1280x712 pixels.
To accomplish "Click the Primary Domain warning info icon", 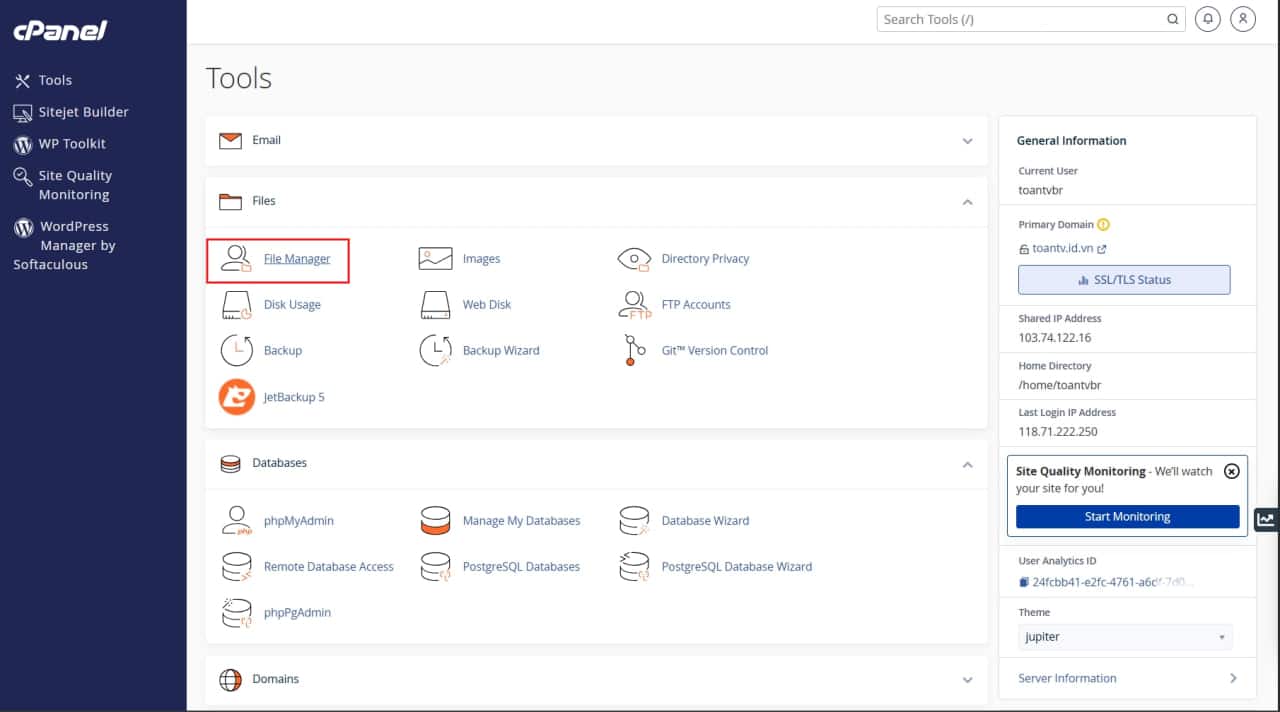I will (1104, 225).
